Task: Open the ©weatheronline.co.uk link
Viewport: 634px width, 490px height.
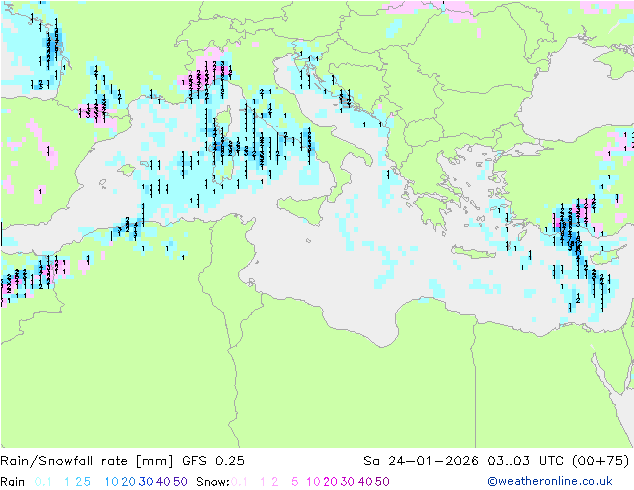Action: click(x=550, y=481)
